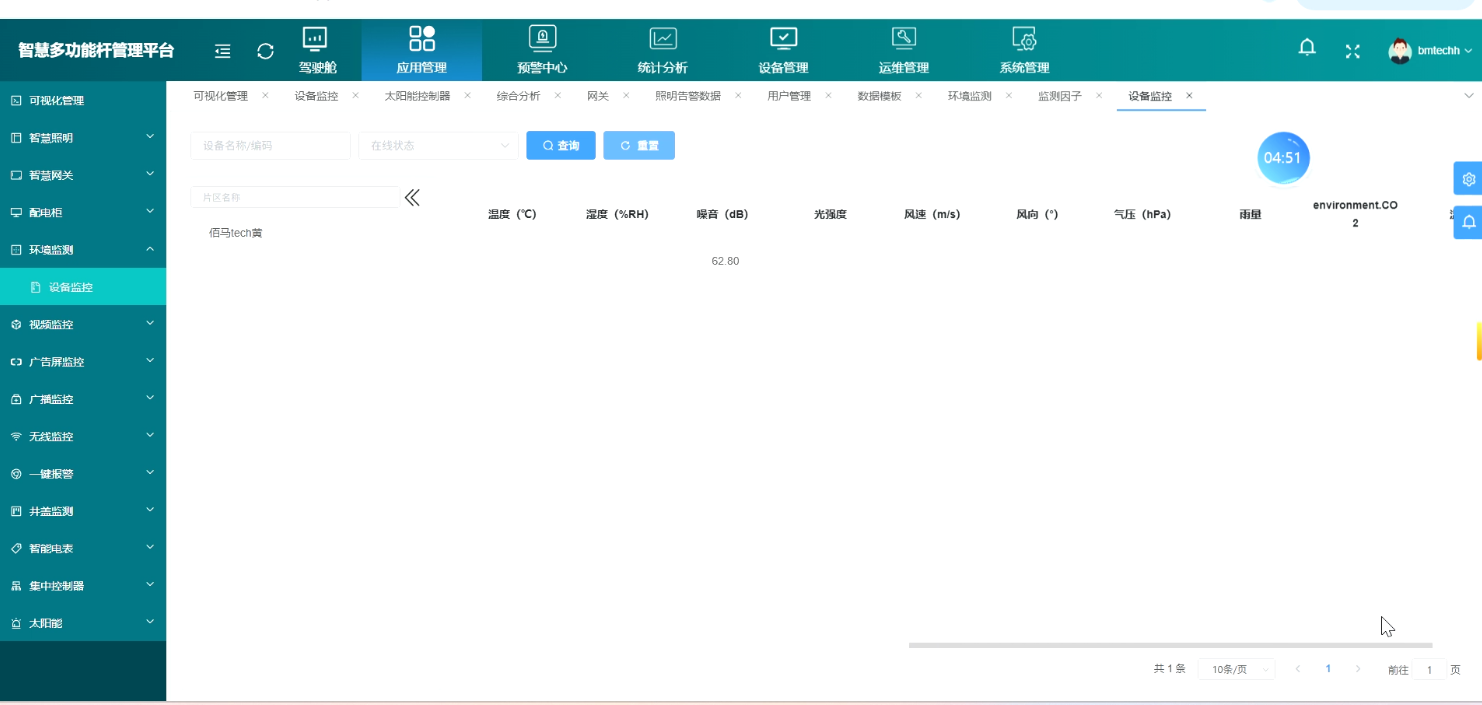Open the 驾驶舱 cockpit module
Viewport: 1482px width, 705px height.
tap(317, 51)
